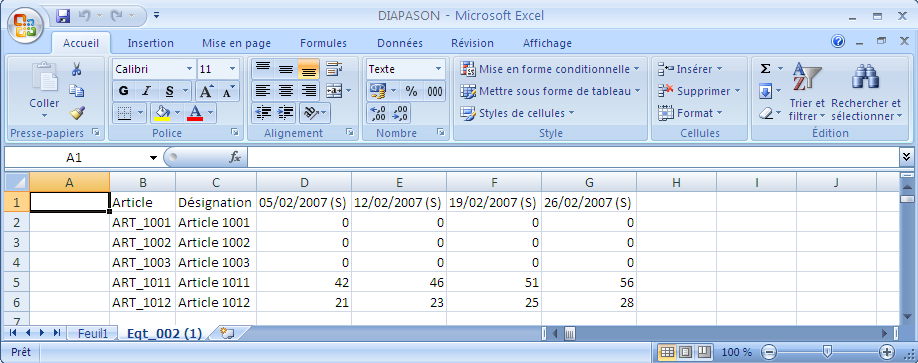This screenshot has width=918, height=363.
Task: Select cell D5 containing 42
Action: click(304, 283)
